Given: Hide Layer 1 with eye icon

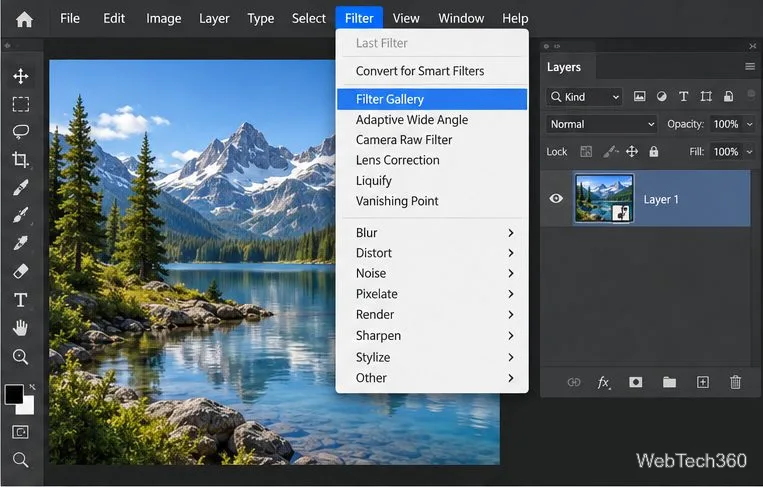Looking at the screenshot, I should point(556,198).
